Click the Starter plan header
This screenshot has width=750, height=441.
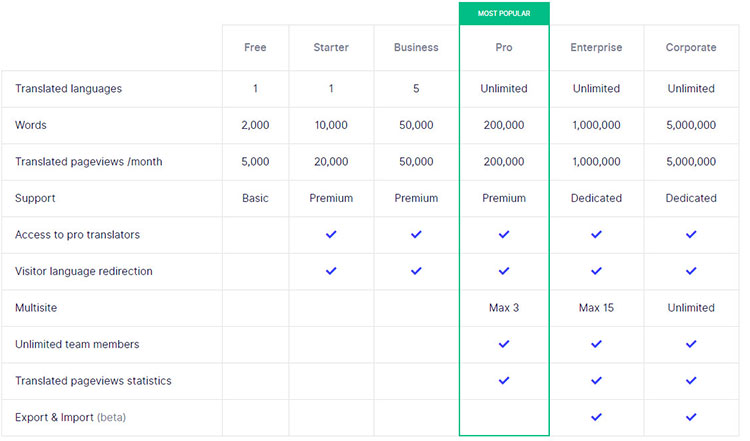click(x=331, y=47)
